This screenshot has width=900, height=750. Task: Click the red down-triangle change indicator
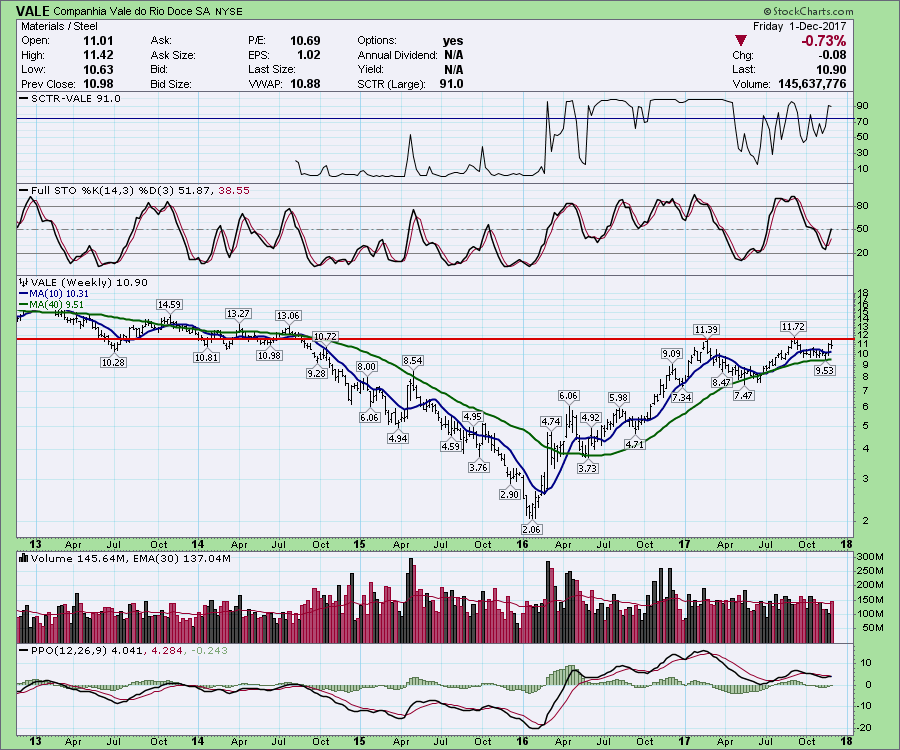(x=741, y=41)
